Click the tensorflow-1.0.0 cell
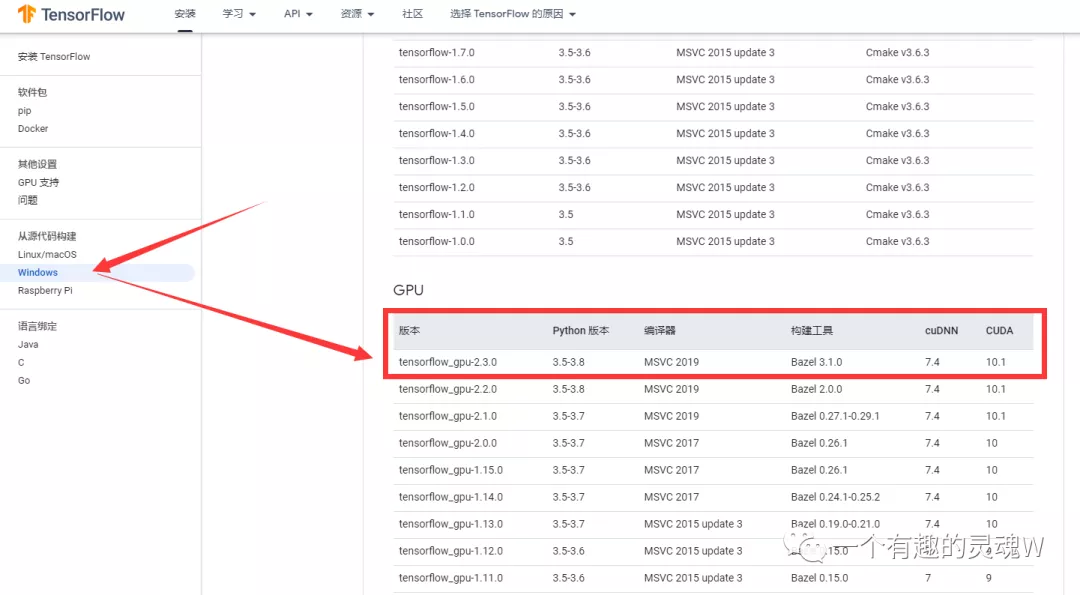1080x595 pixels. 436,241
